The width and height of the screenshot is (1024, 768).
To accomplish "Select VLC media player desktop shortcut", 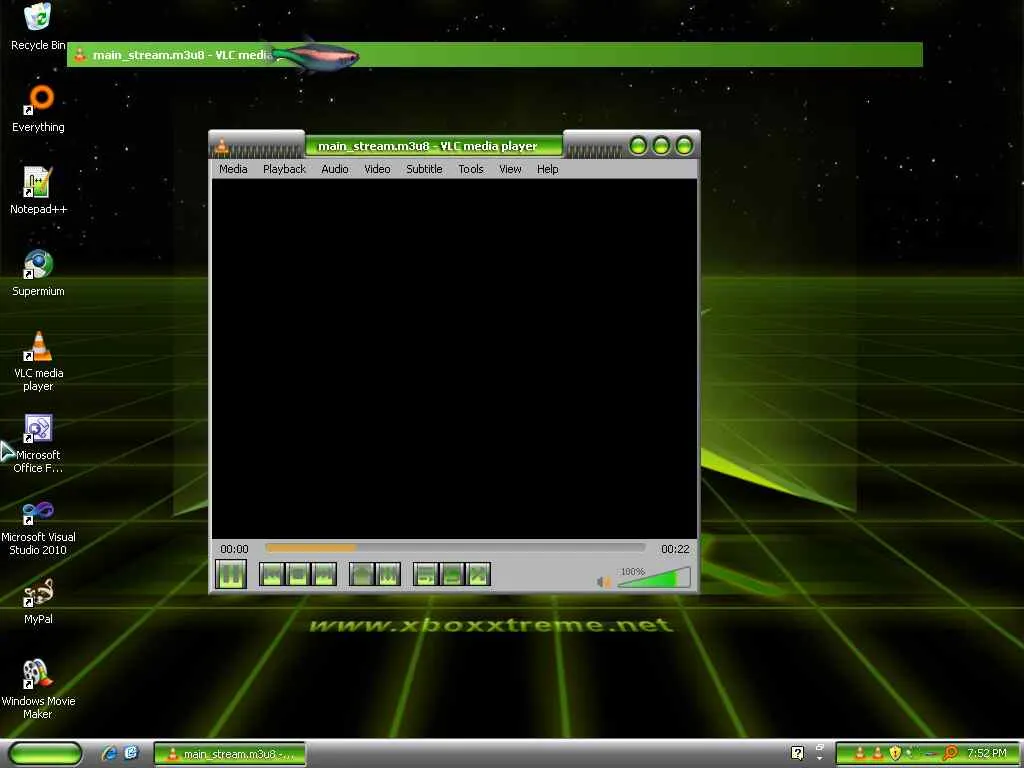I will tap(38, 361).
